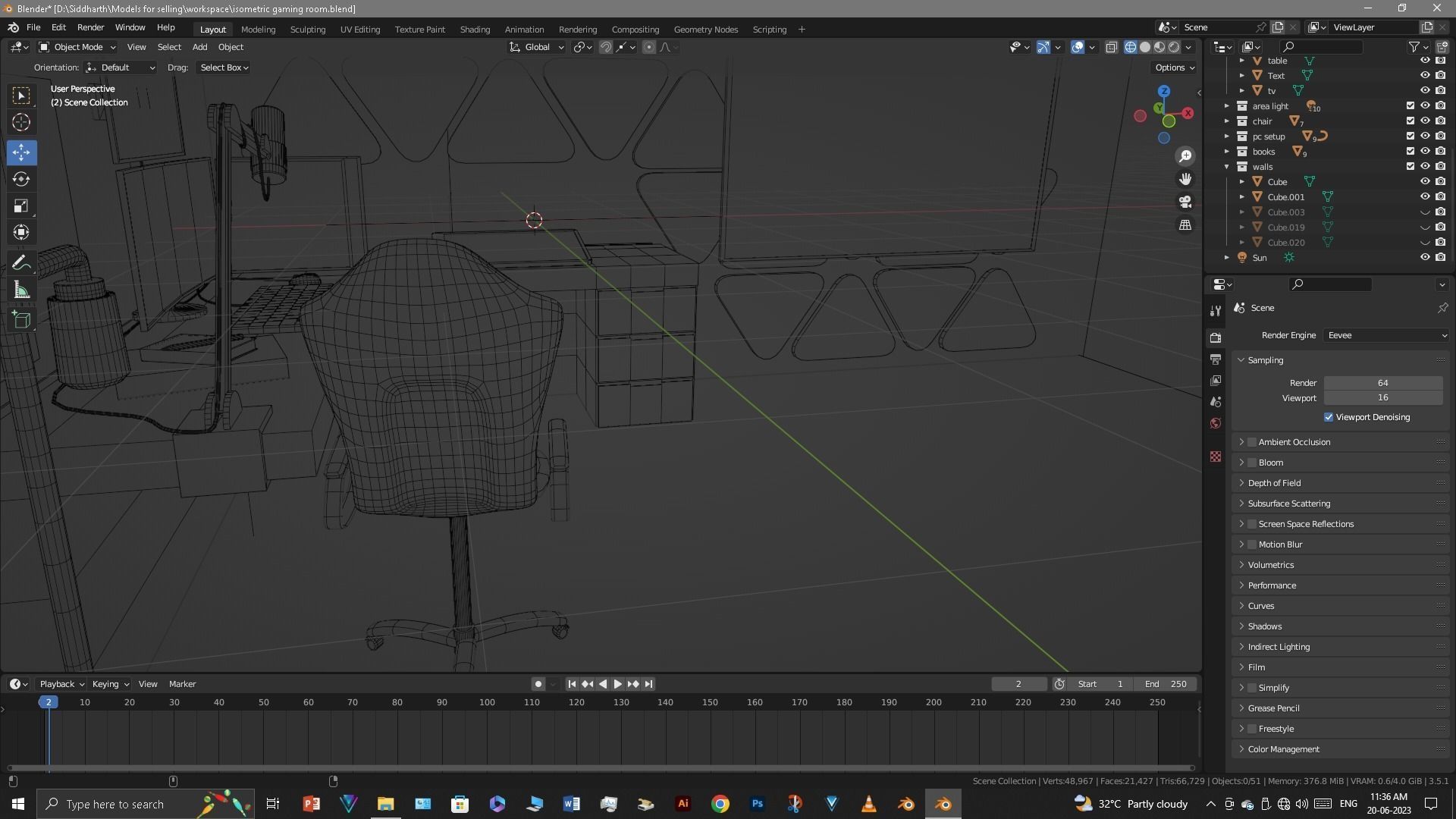Collapse the walls collection
This screenshot has height=819, width=1456.
pyautogui.click(x=1226, y=167)
